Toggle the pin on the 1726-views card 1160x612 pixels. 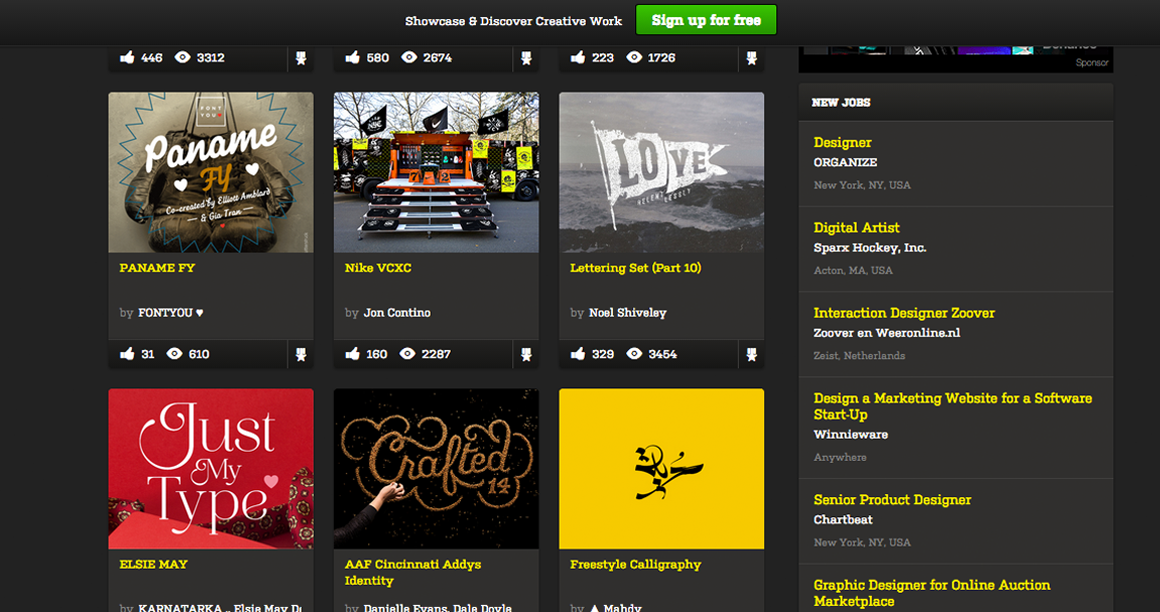click(751, 58)
